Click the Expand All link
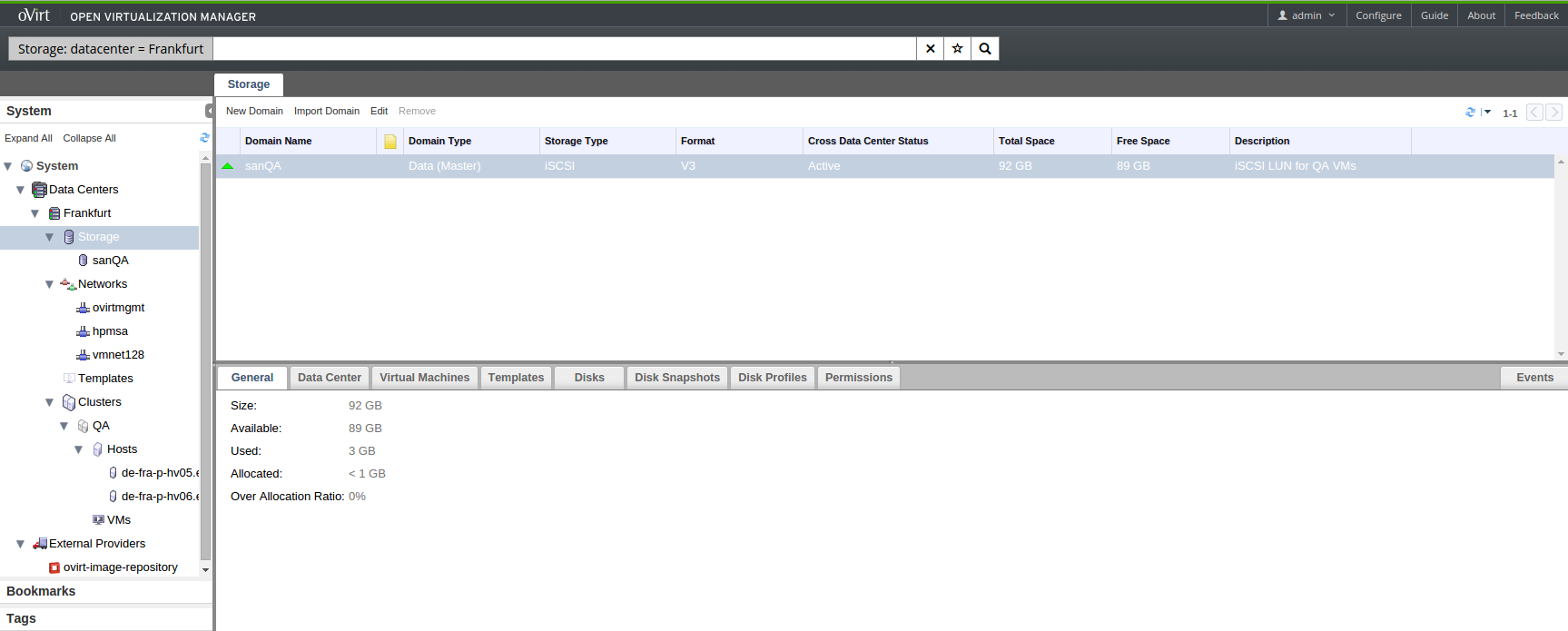1568x631 pixels. tap(28, 138)
